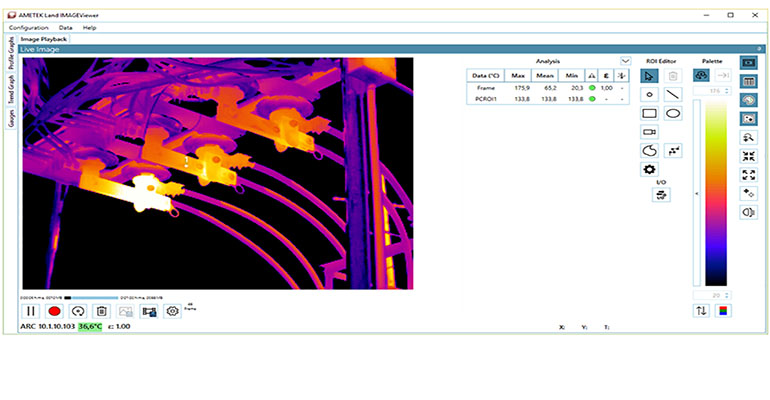770x400 pixels.
Task: Click the circular arrow snapshot icon
Action: click(78, 311)
